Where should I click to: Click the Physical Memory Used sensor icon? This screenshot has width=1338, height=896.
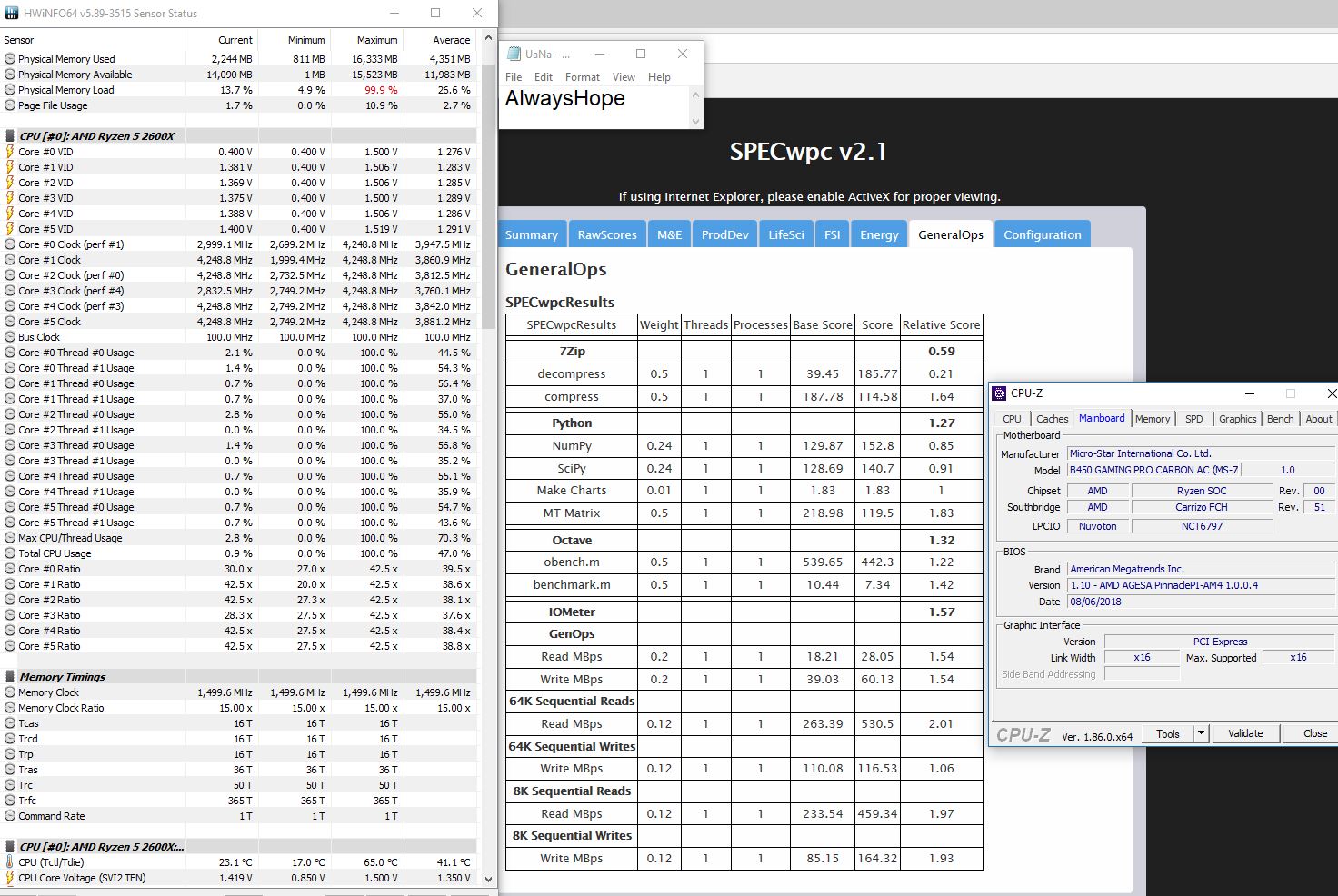tap(10, 59)
